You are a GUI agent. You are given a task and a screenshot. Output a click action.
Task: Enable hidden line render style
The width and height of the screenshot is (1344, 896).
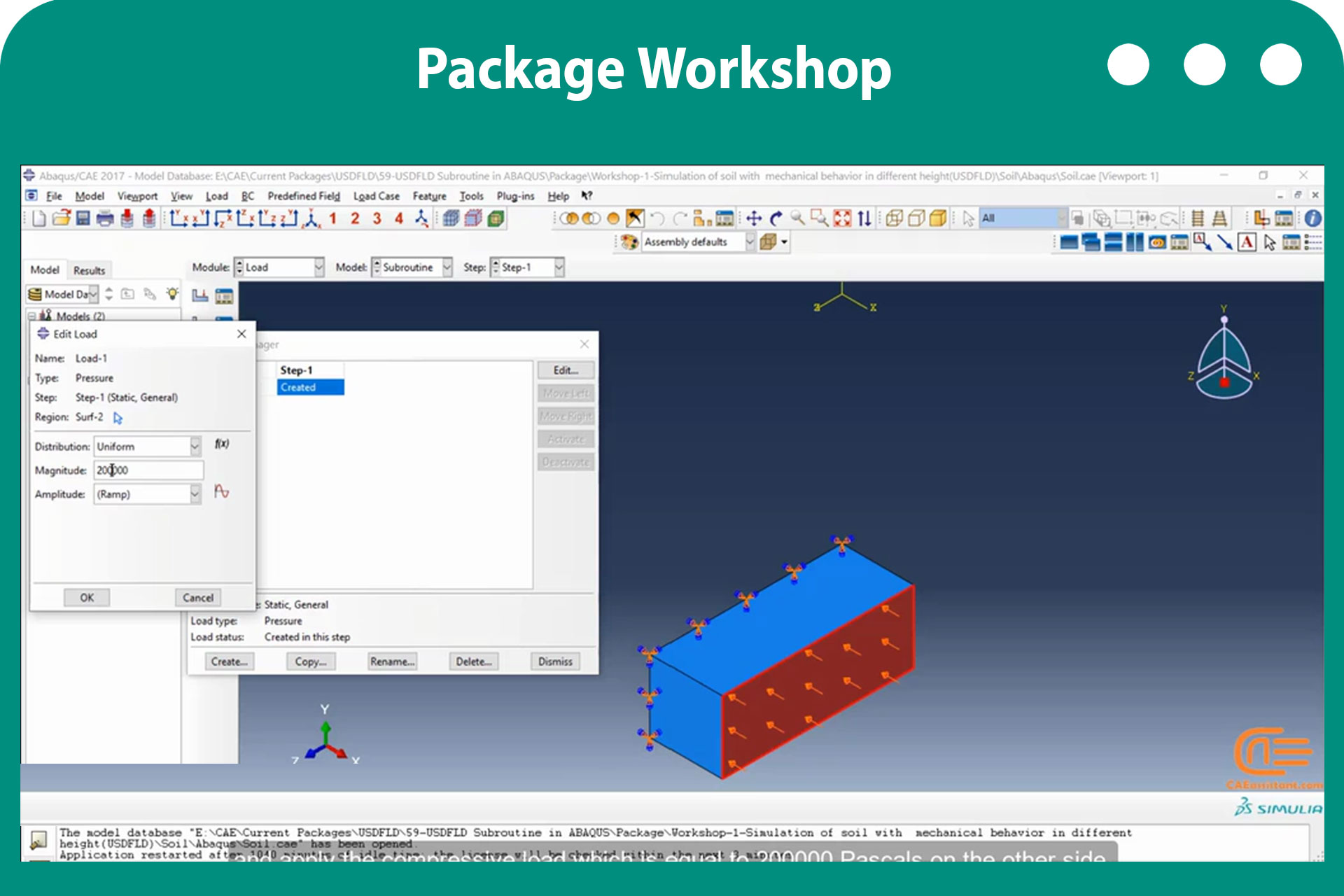(x=916, y=218)
